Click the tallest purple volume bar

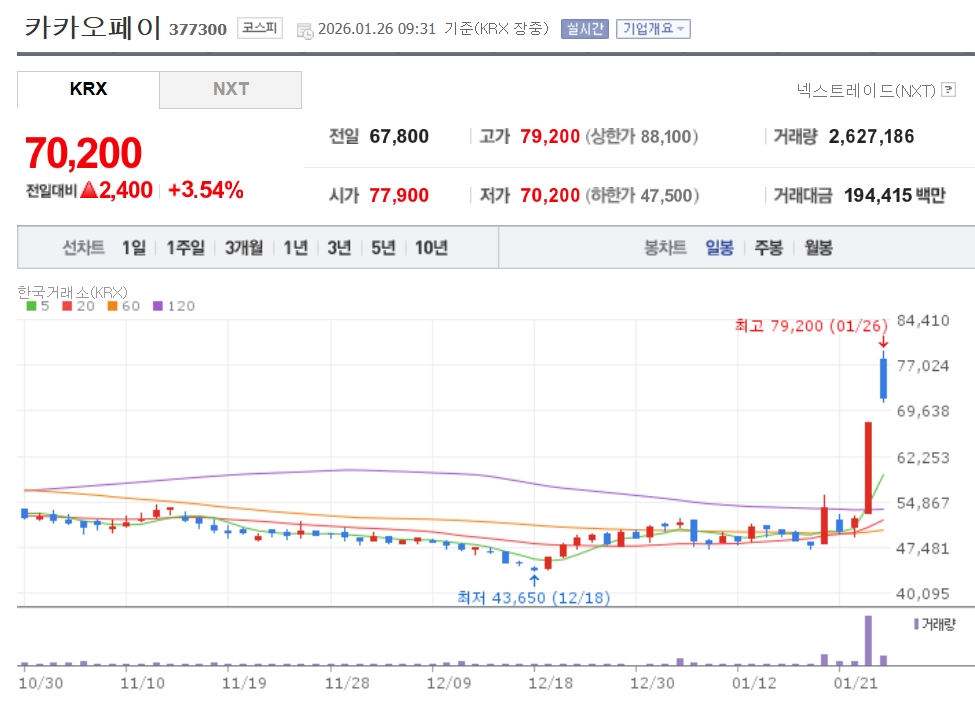click(x=868, y=640)
